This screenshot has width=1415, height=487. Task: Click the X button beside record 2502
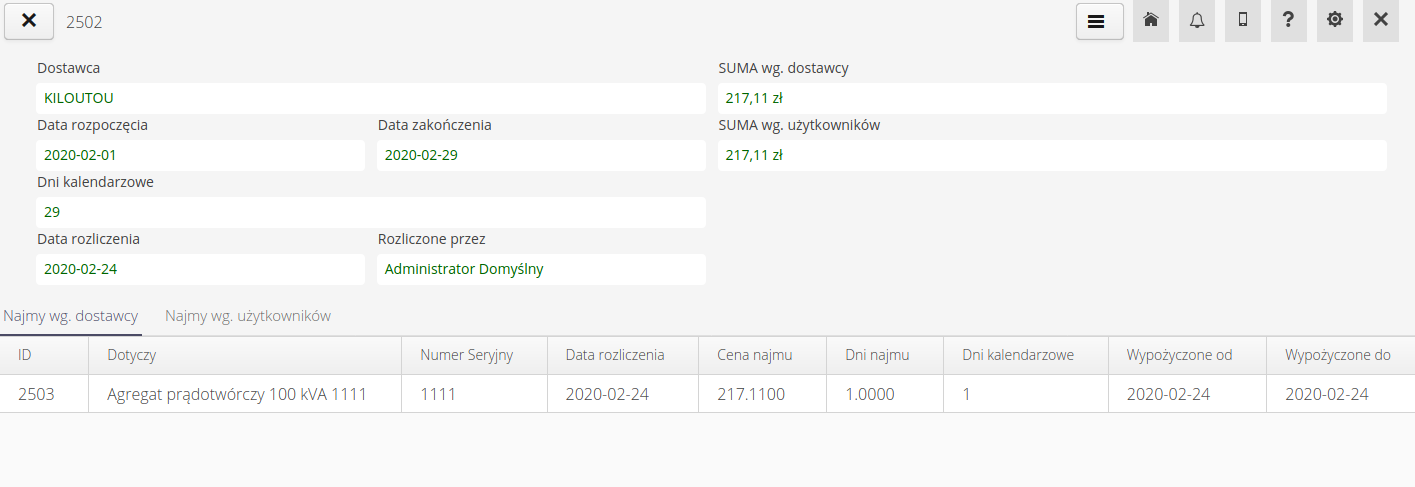click(29, 21)
